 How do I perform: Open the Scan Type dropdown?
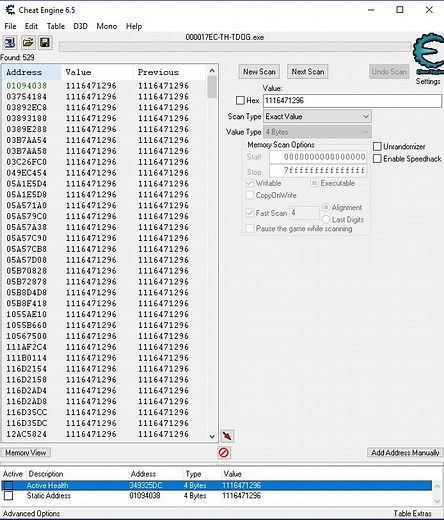[x=317, y=116]
